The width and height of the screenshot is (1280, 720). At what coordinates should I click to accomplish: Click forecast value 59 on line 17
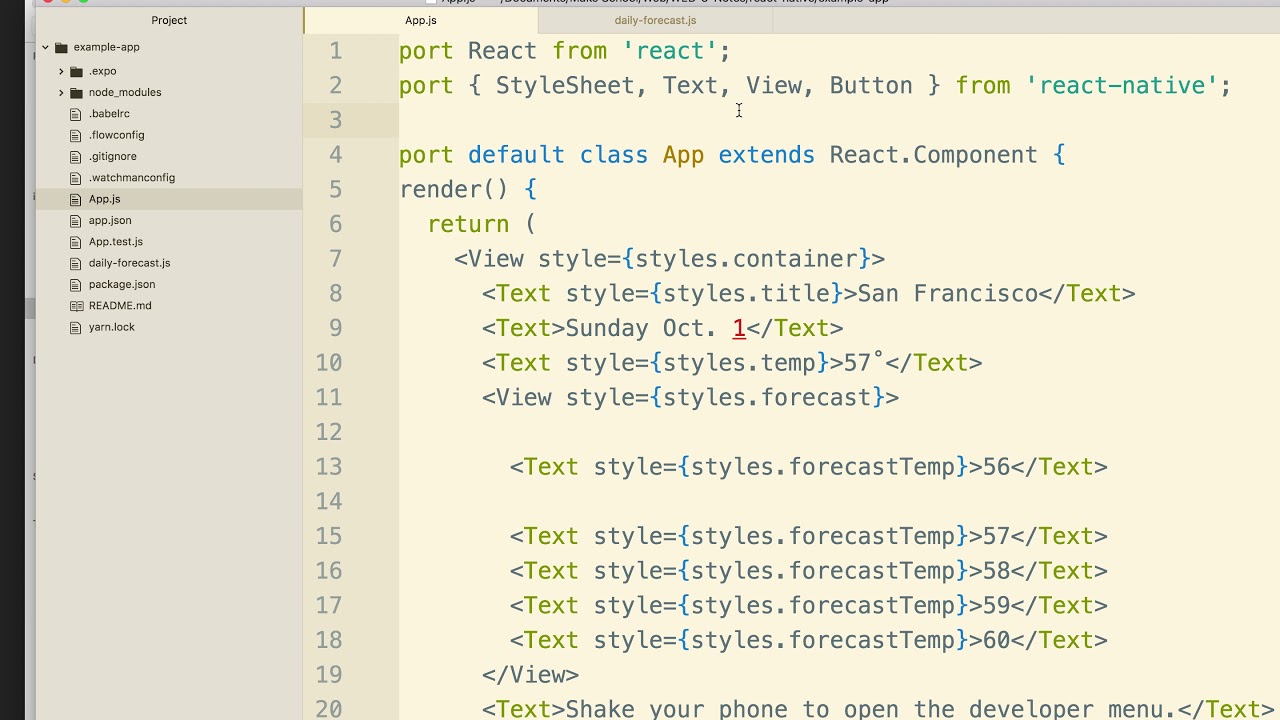[x=996, y=606]
